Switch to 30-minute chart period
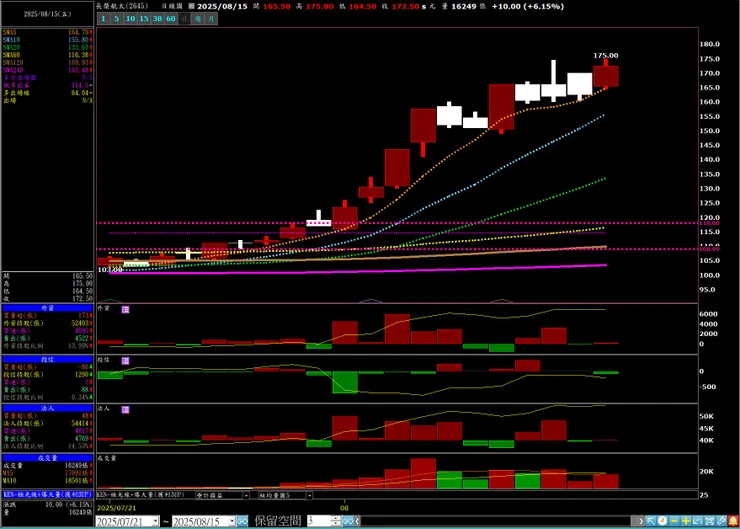This screenshot has width=740, height=529. pyautogui.click(x=157, y=19)
